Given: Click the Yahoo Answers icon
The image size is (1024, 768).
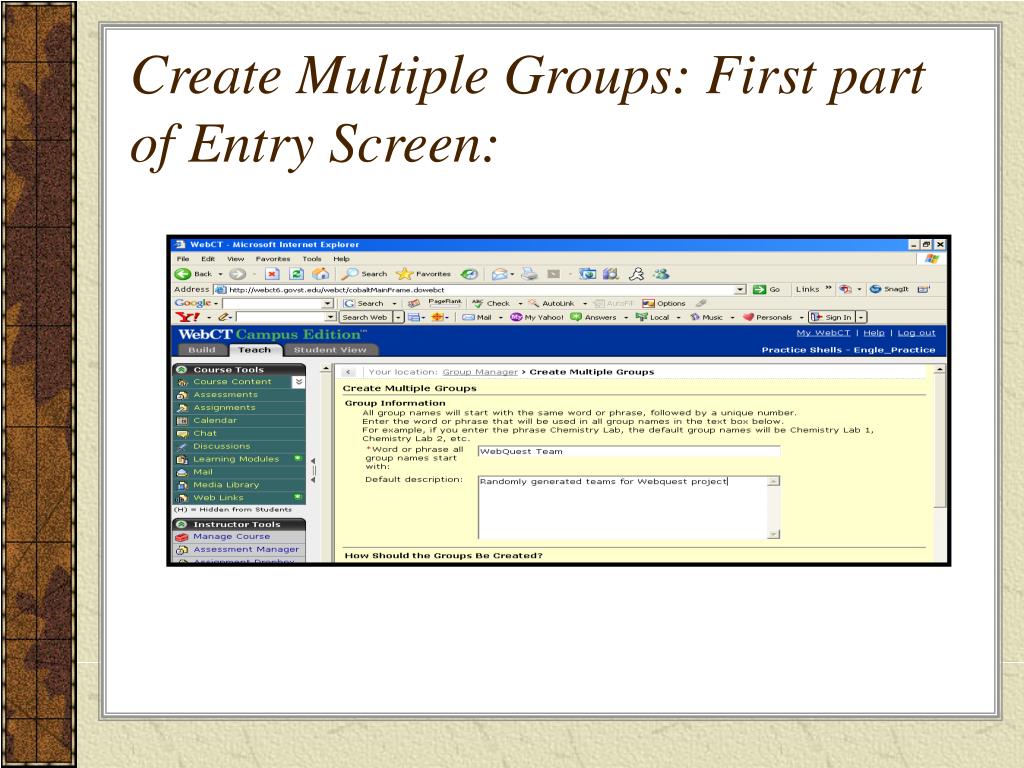Looking at the screenshot, I should click(x=576, y=317).
